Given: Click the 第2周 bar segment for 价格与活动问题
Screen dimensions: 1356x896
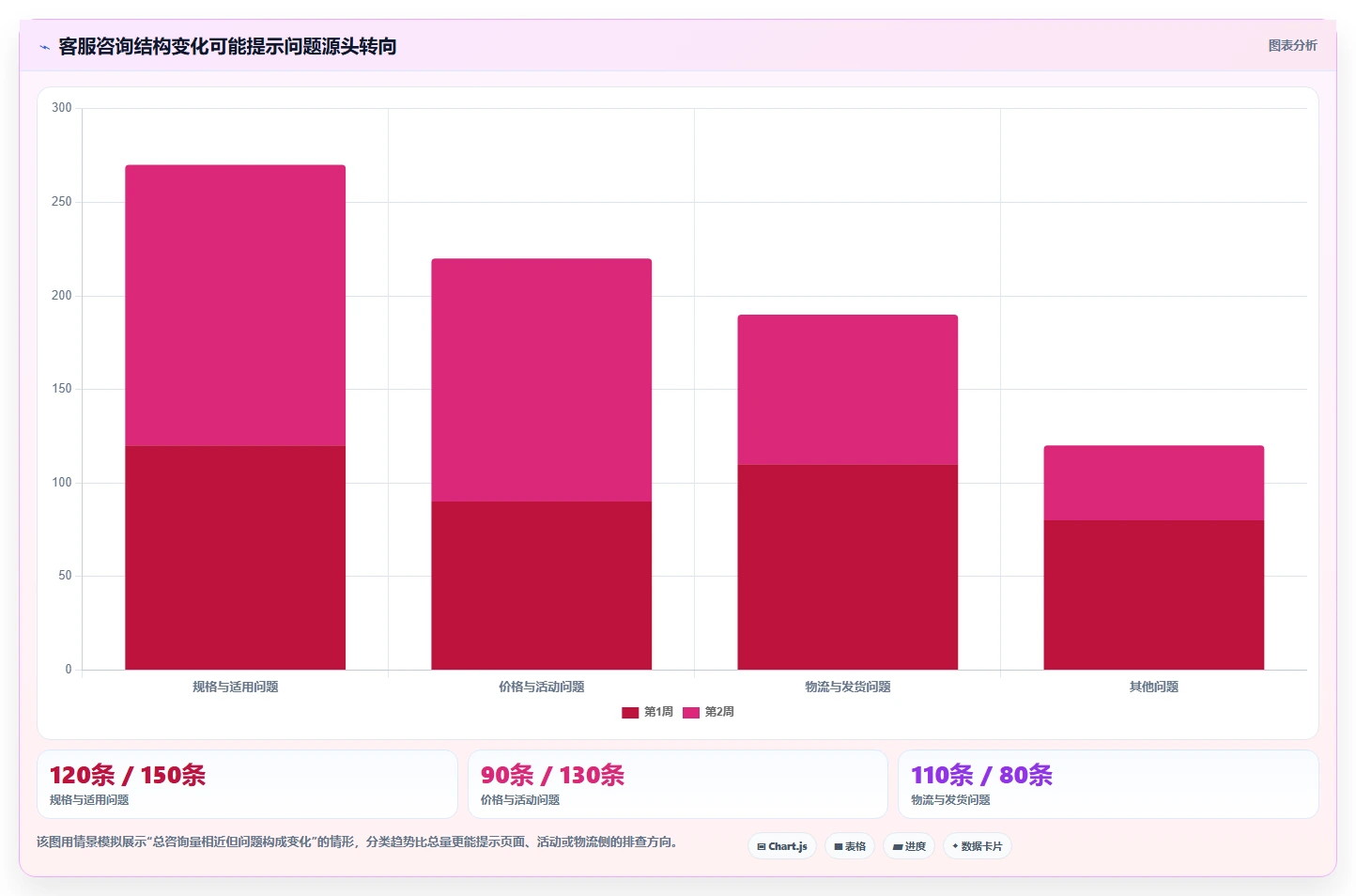Looking at the screenshot, I should [x=542, y=380].
